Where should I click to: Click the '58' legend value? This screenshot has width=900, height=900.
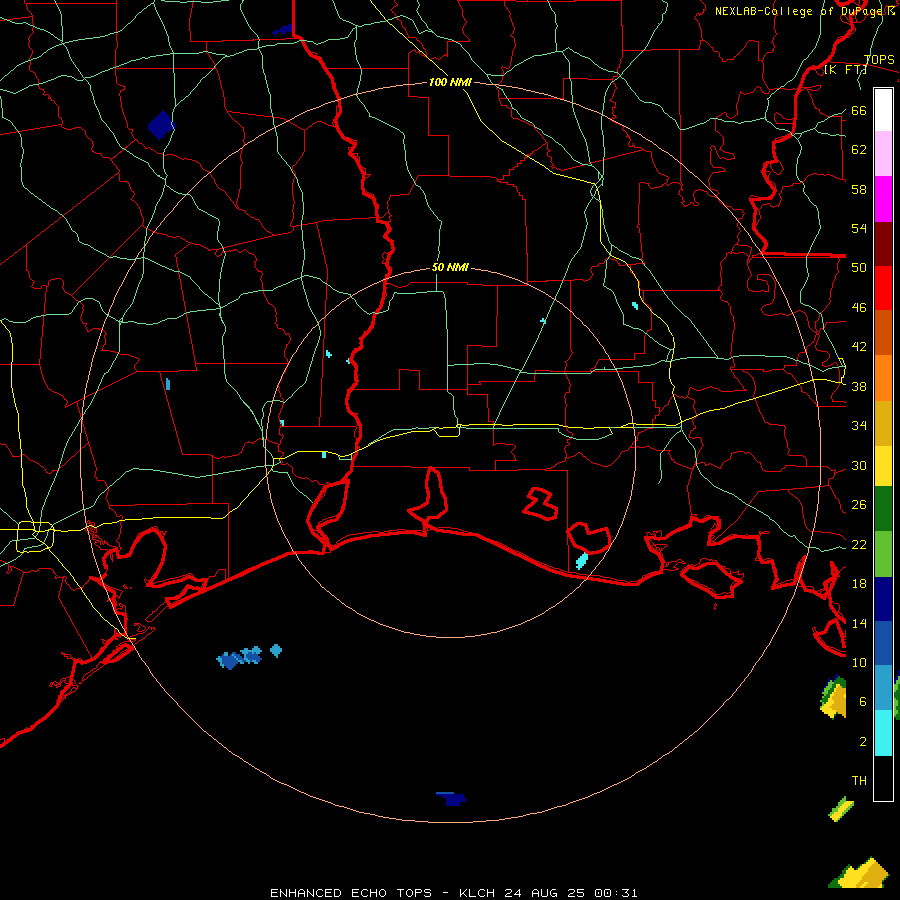[x=859, y=189]
